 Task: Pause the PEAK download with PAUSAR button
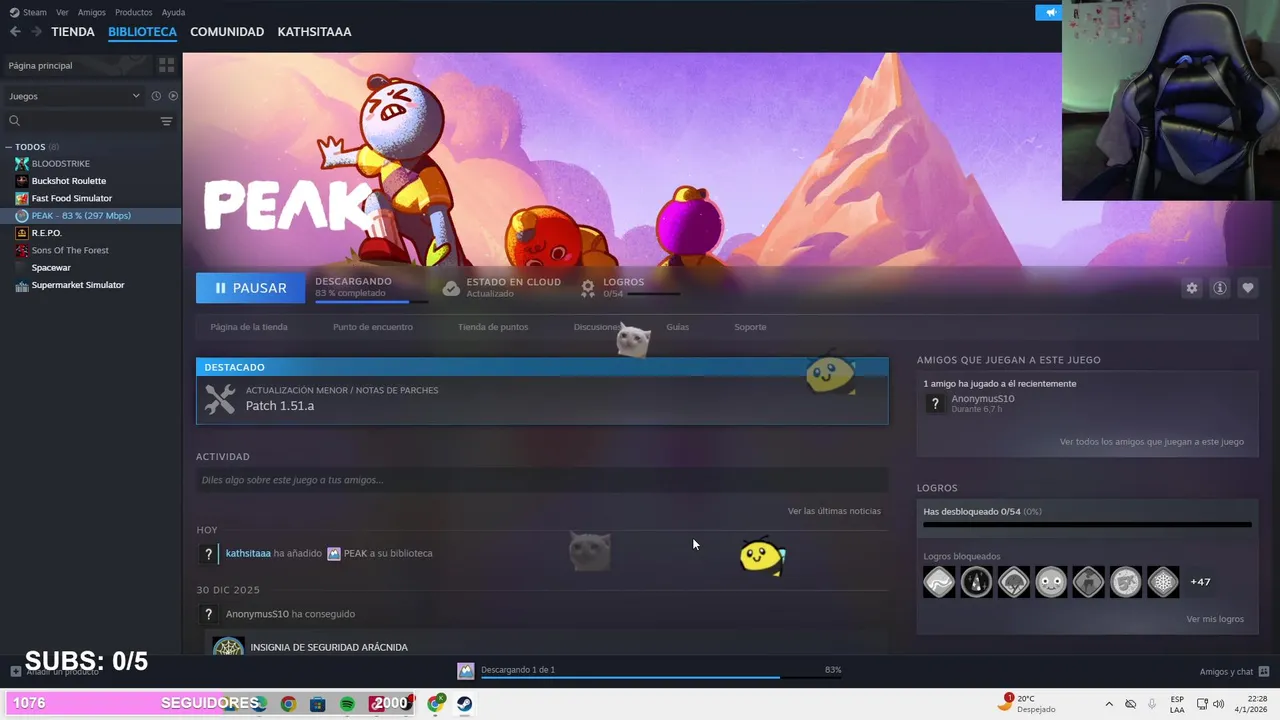(x=250, y=288)
